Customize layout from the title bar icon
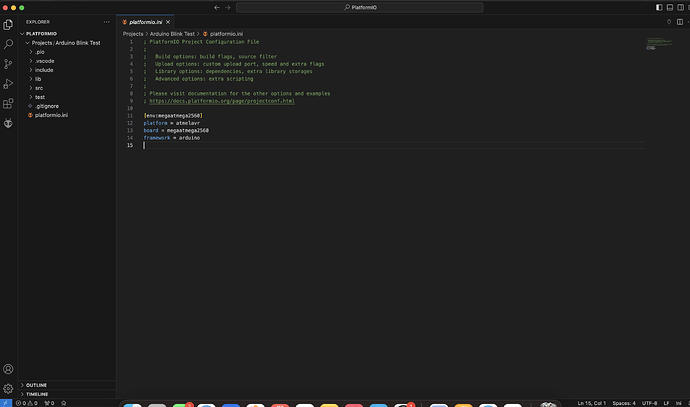 (688, 7)
